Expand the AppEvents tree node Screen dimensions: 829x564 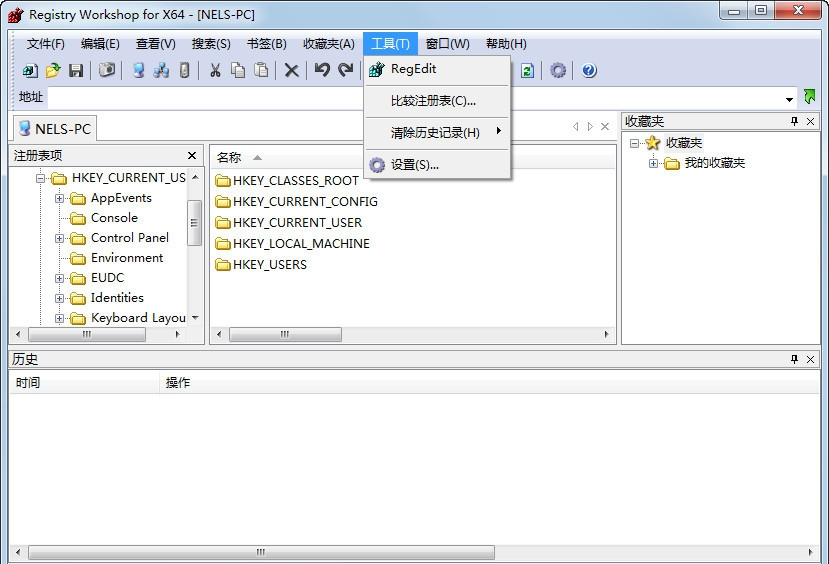tap(59, 198)
